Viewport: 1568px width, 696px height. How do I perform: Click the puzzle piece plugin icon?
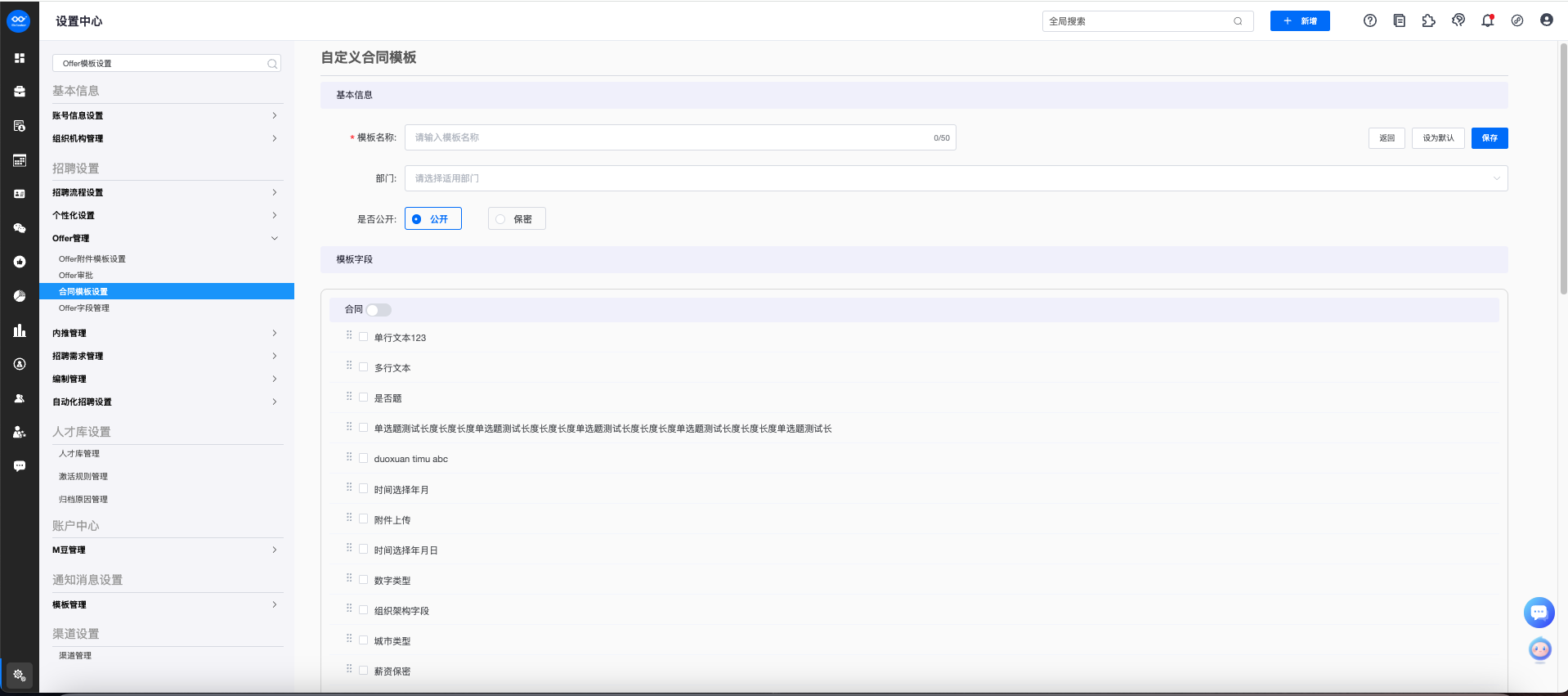(x=1428, y=21)
